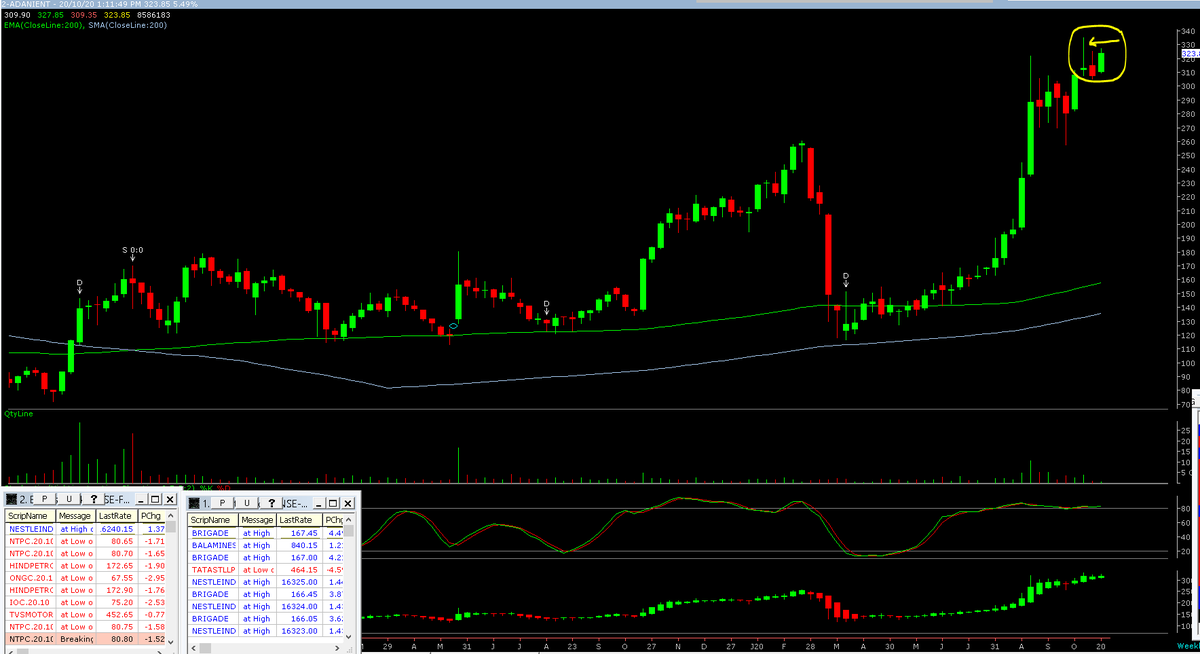
Task: Click left arrow of window 1 horizontal scrollbar
Action: (193, 648)
